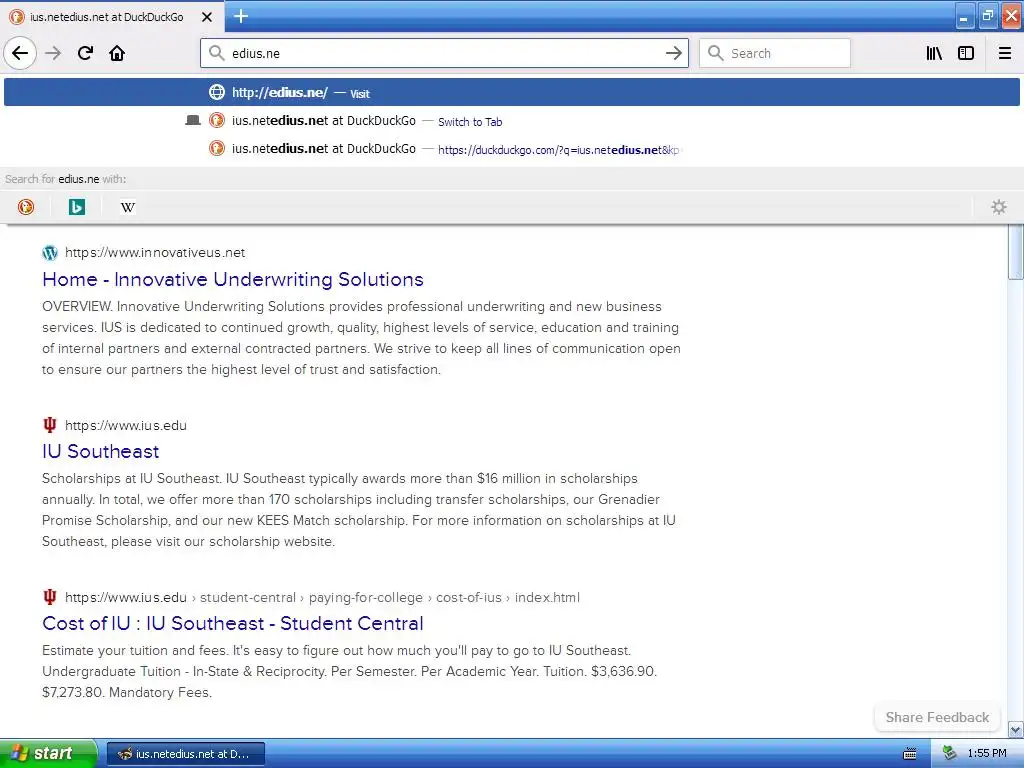The width and height of the screenshot is (1024, 768).
Task: Open search settings gear icon
Action: point(999,207)
